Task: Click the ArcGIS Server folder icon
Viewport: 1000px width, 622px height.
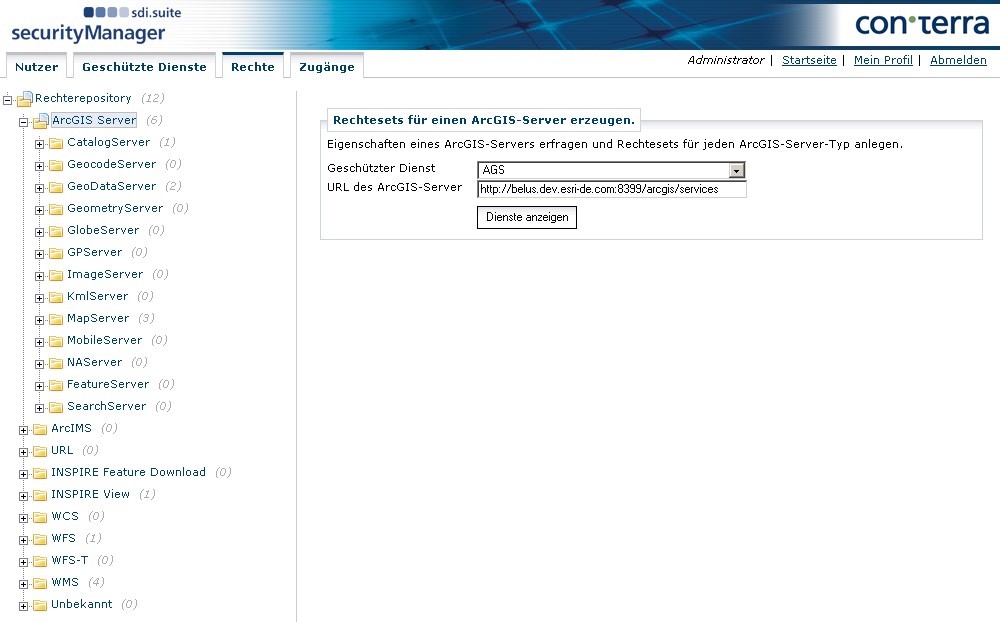Action: click(x=41, y=121)
